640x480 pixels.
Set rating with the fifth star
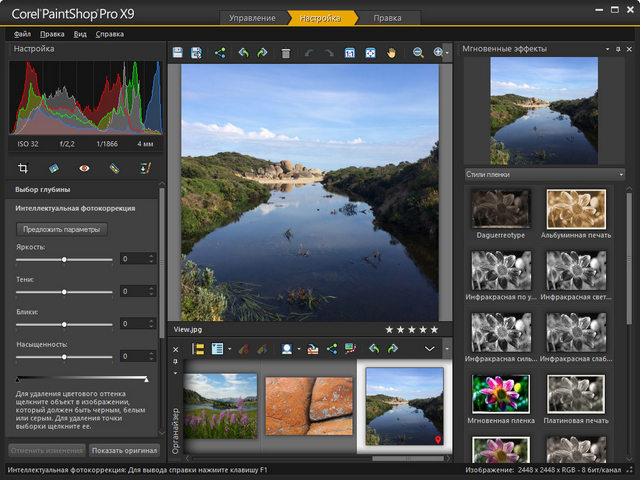point(434,329)
